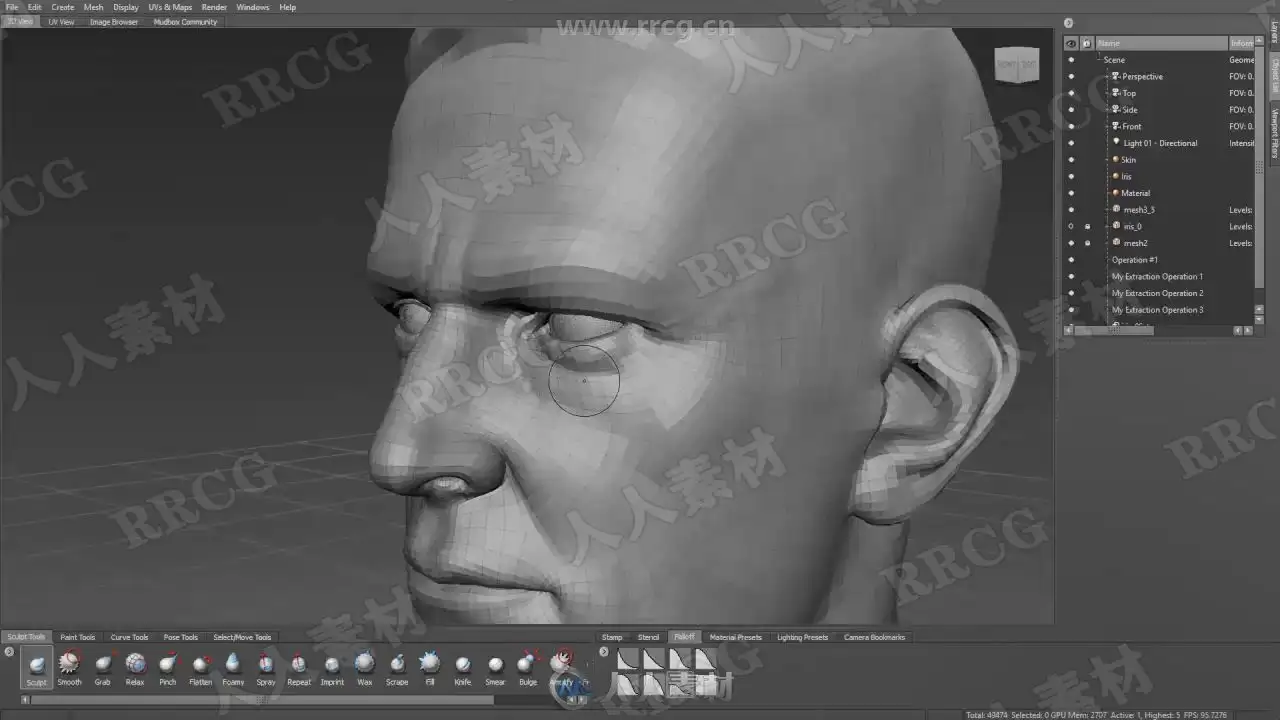Select the Sculpt tool
1280x720 pixels.
(37, 668)
